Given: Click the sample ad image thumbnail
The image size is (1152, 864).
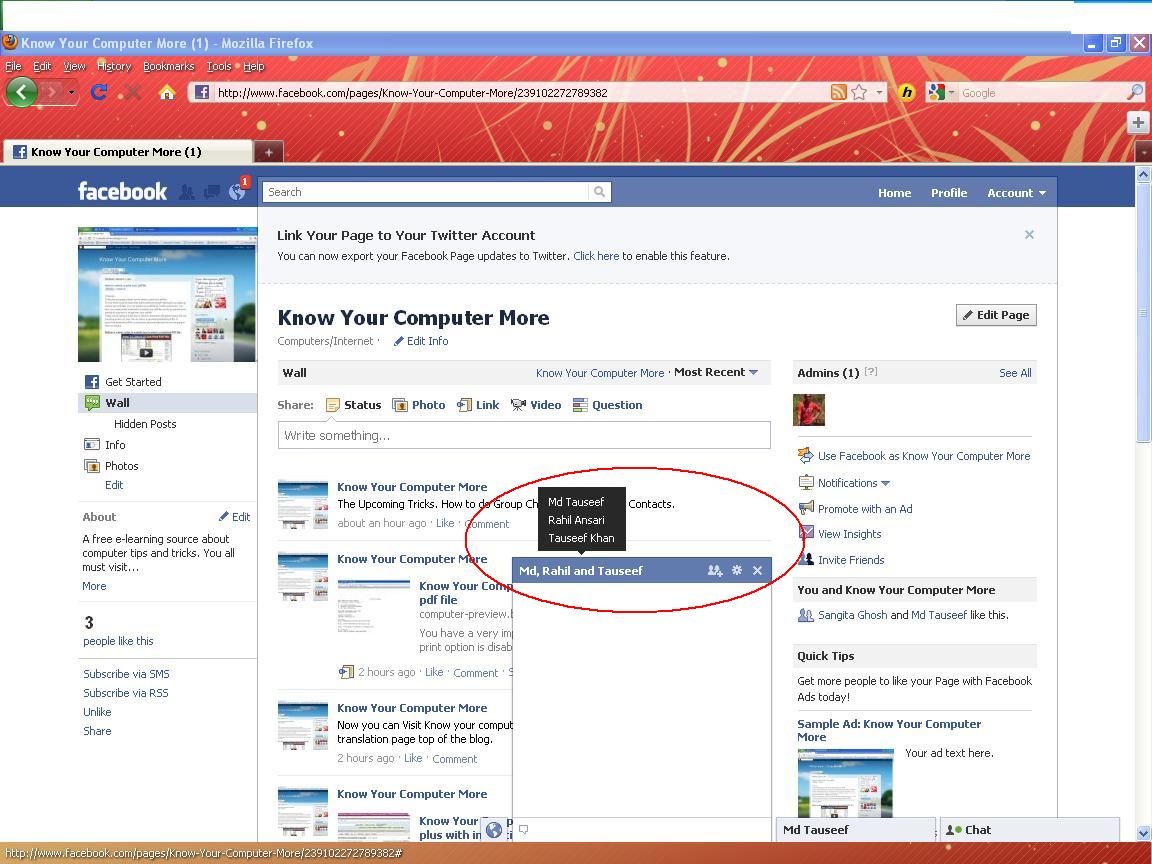Looking at the screenshot, I should click(x=846, y=782).
